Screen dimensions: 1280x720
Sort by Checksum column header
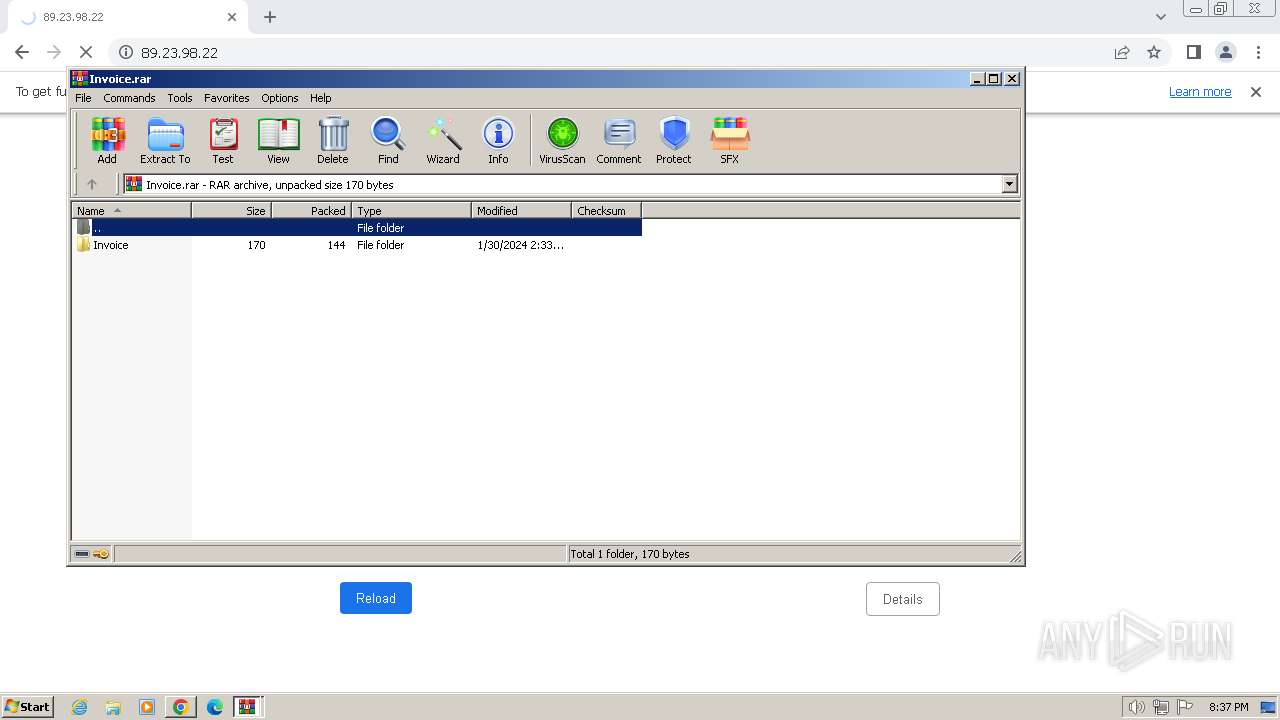point(606,210)
